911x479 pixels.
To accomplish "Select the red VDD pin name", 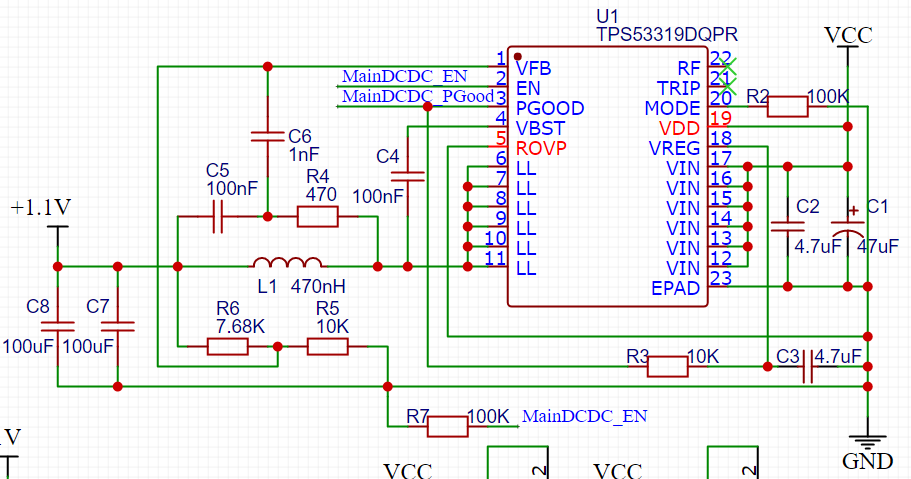I will click(x=679, y=128).
